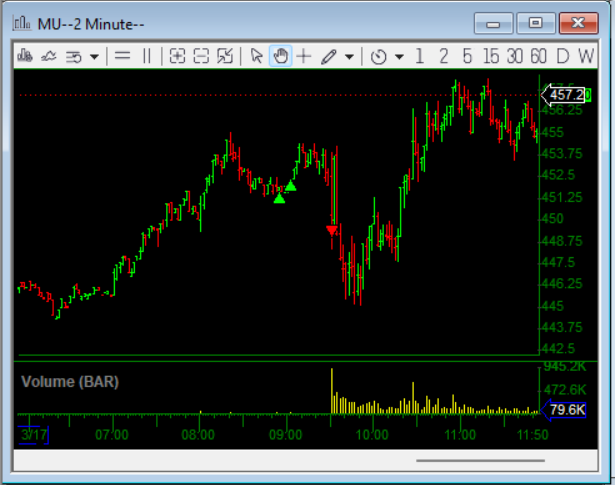Click the red down-triangle trade marker
The height and width of the screenshot is (485, 615).
pos(332,230)
